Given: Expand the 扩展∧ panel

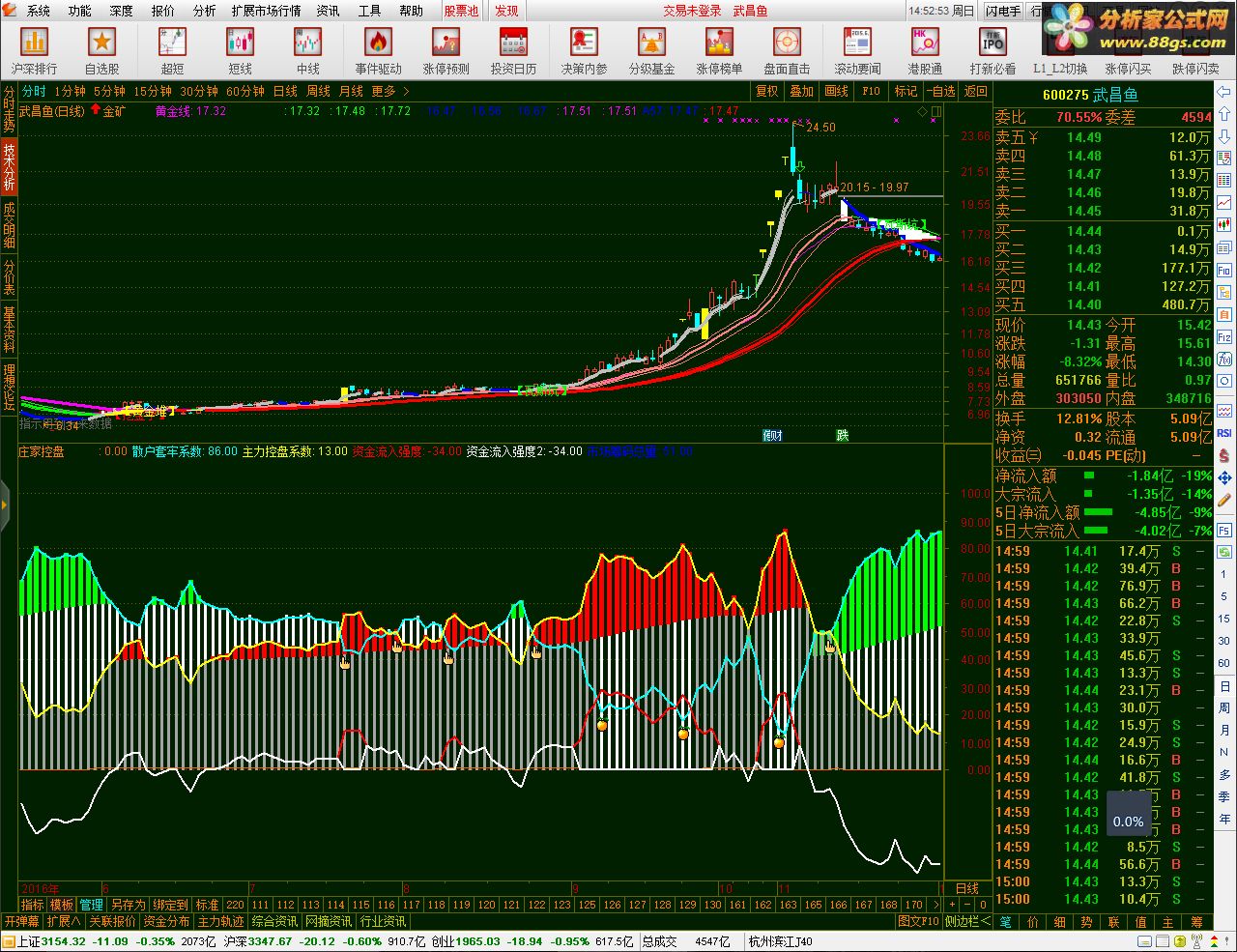Looking at the screenshot, I should click(x=64, y=921).
